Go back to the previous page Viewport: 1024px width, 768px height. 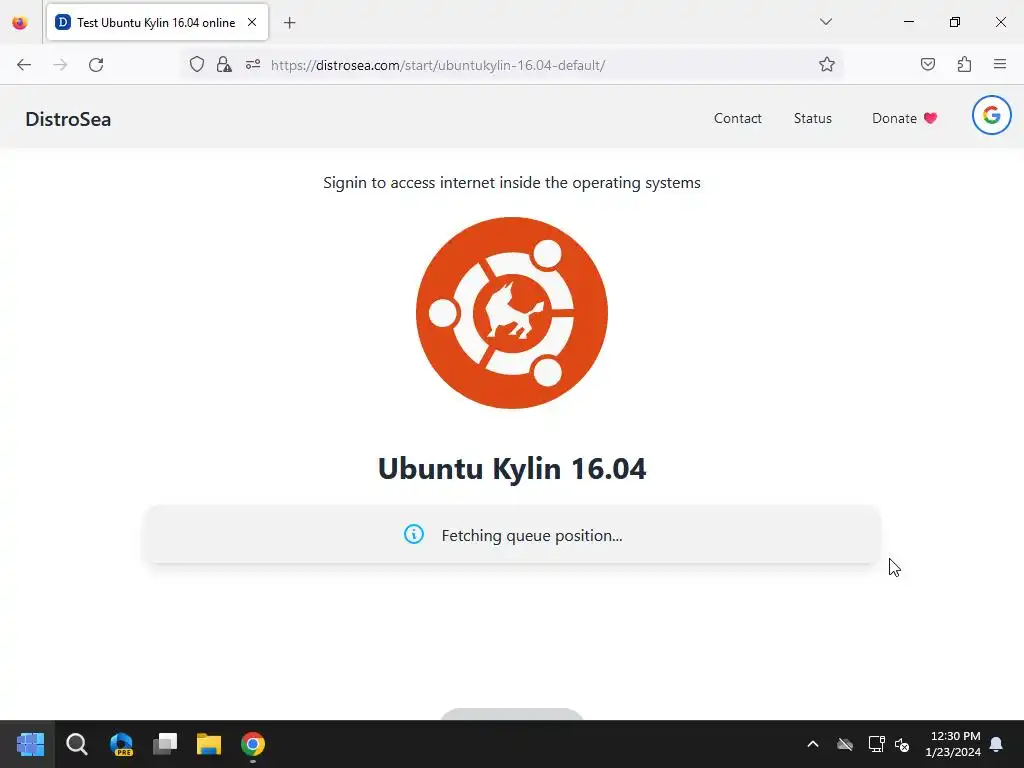[24, 65]
